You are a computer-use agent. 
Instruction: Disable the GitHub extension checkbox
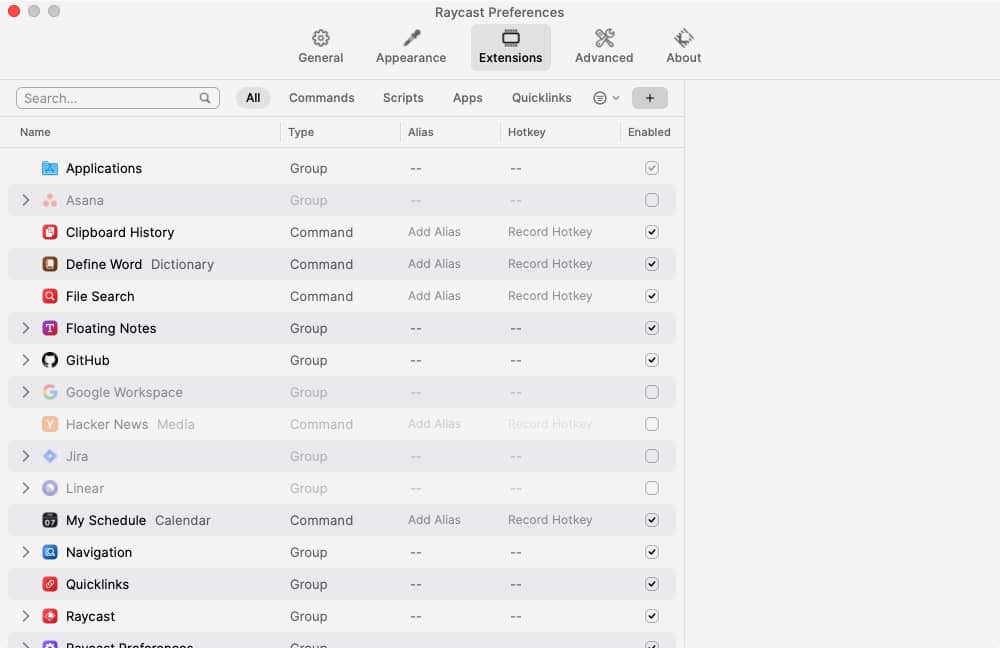[x=651, y=360]
